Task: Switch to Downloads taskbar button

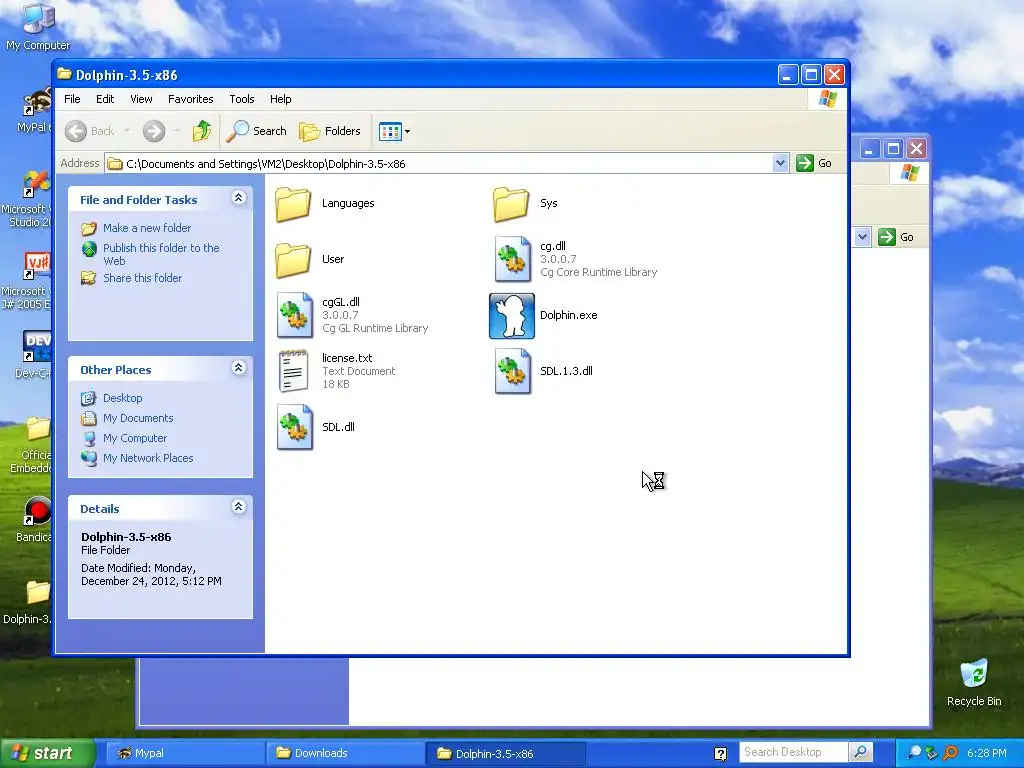Action: point(345,754)
